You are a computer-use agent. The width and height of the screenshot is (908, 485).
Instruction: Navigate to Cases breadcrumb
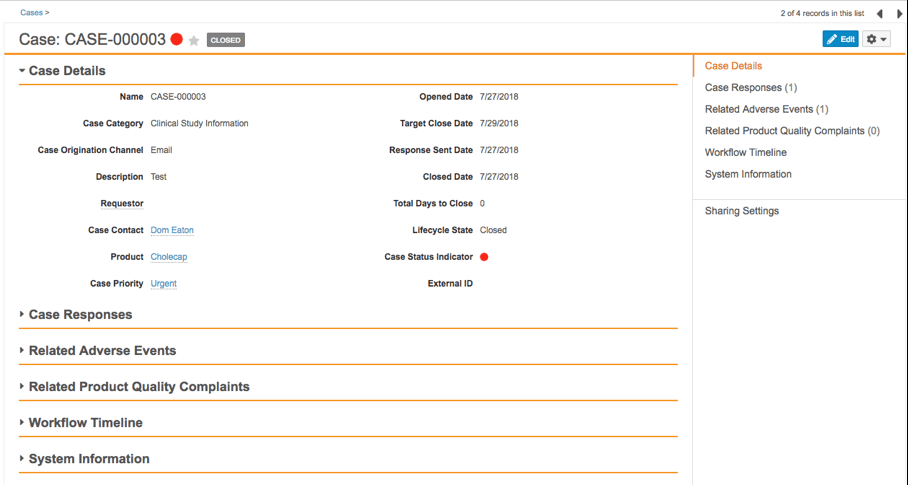[31, 13]
